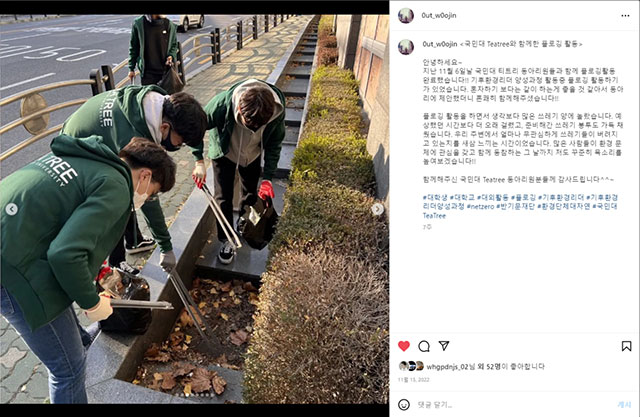640x417 pixels.
Task: Open the #반기문재단 hashtag
Action: (516, 206)
